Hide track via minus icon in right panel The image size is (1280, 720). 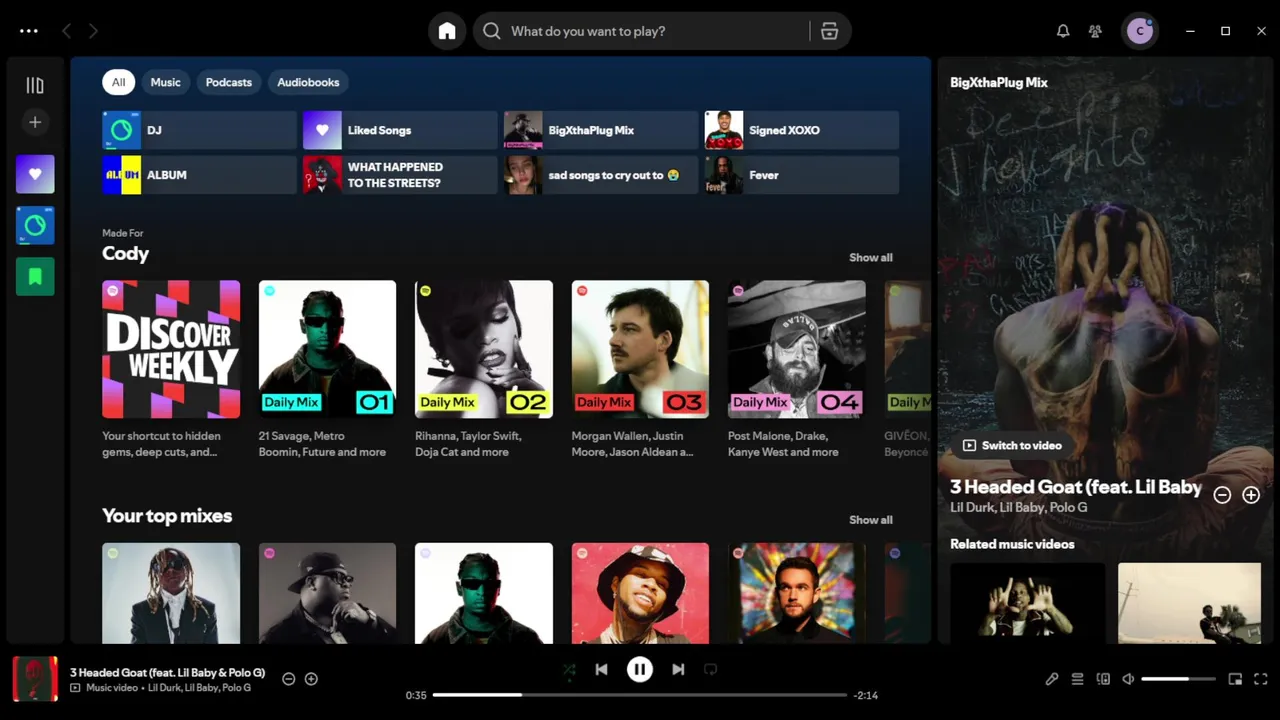(1222, 495)
